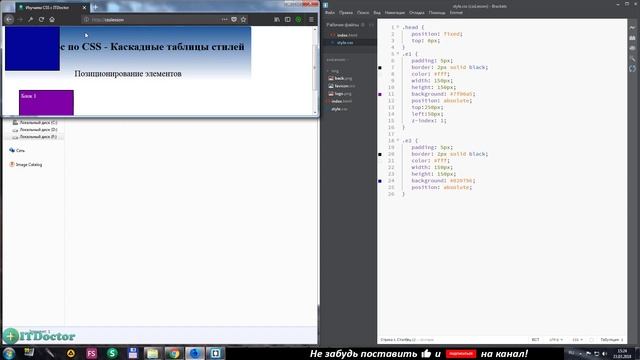Click the green extension icon in Firefox toolbar
Viewport: 640px width, 360px height.
[x=298, y=19]
